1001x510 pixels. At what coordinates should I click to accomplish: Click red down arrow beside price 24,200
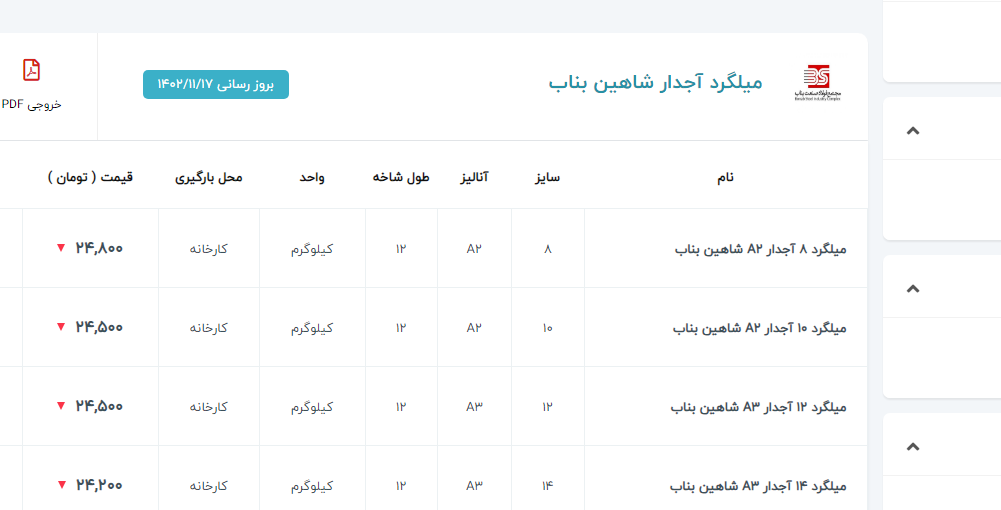pyautogui.click(x=61, y=485)
